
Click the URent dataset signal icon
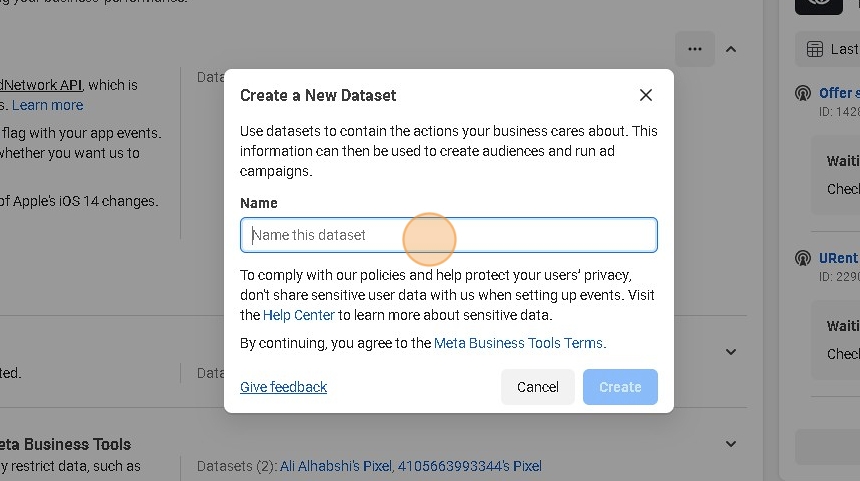[802, 258]
